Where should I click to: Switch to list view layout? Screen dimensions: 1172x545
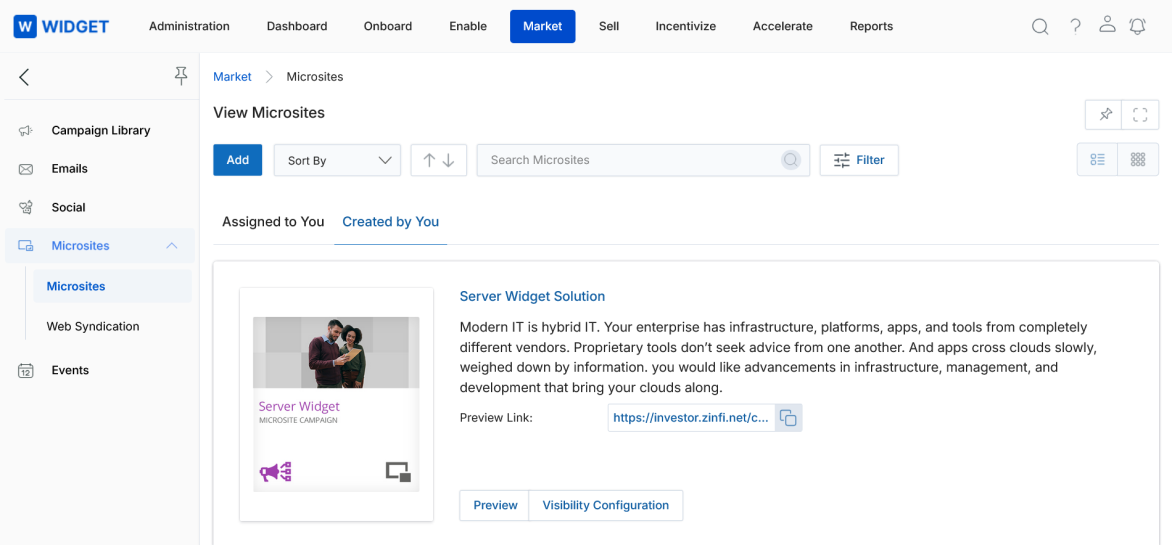1097,159
